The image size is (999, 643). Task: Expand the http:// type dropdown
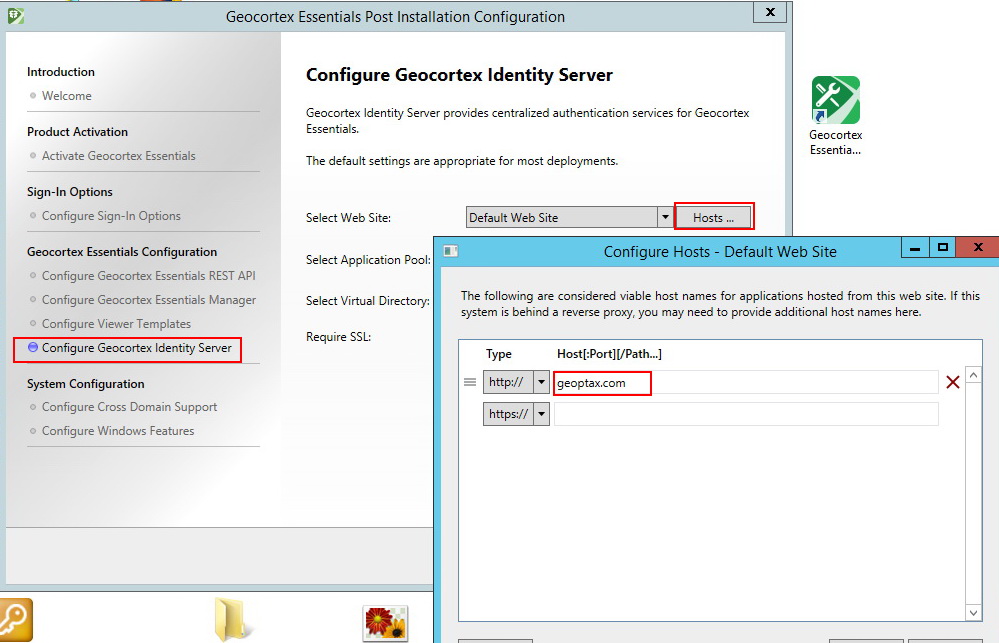pos(542,382)
